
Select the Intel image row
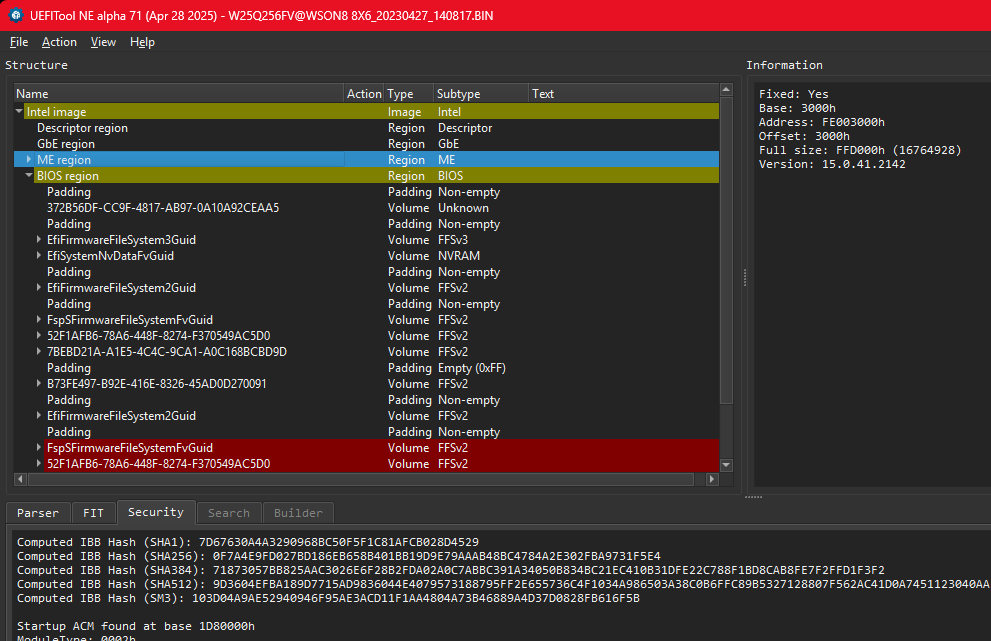[367, 112]
